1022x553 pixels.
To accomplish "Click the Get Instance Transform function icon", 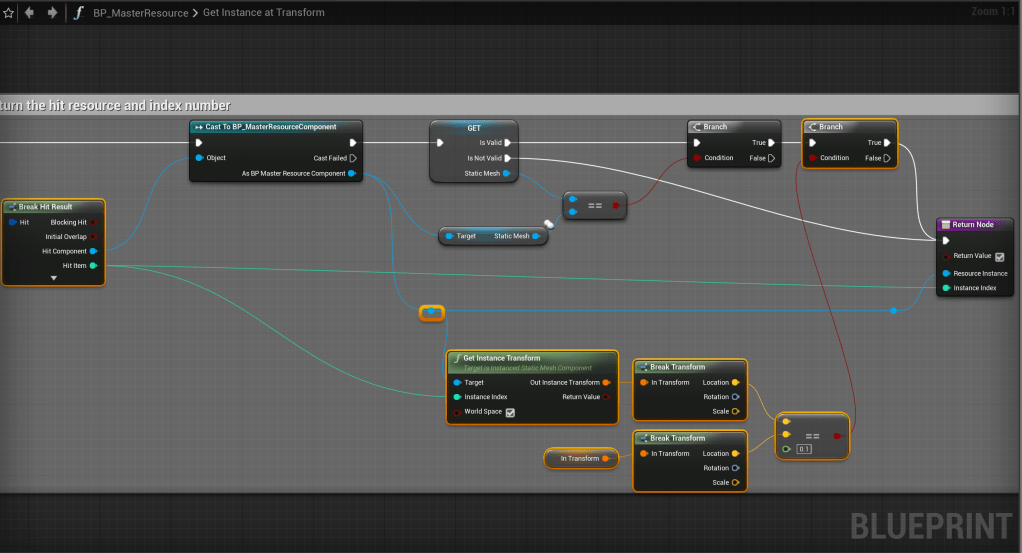I will point(456,358).
